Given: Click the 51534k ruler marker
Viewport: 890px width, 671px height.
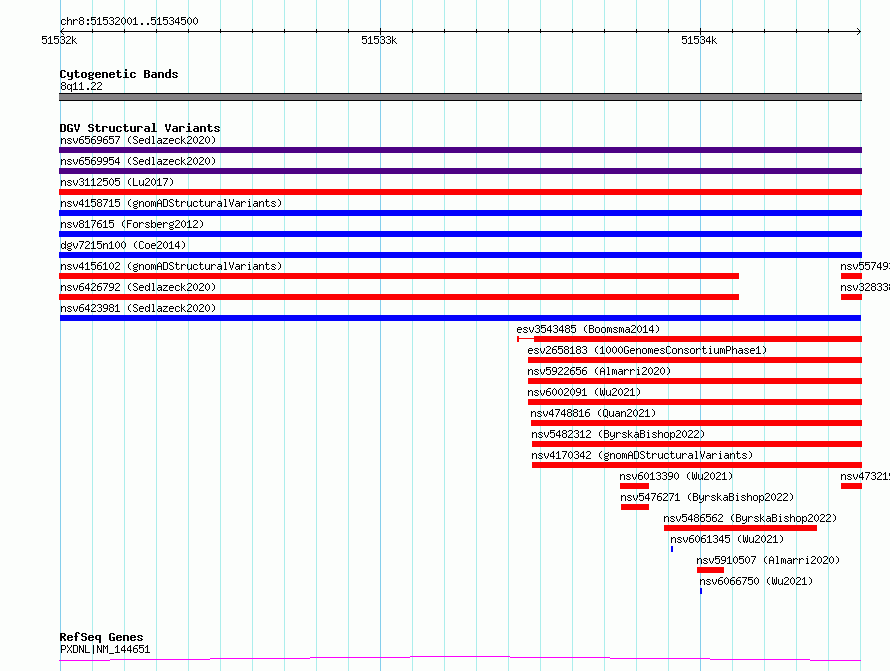Looking at the screenshot, I should [699, 40].
